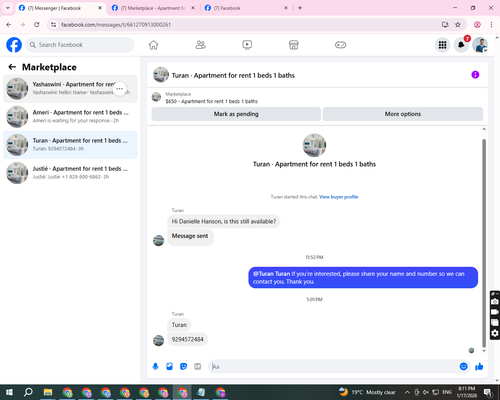Screen dimensions: 500x400
Task: Attach a photo using the image icon
Action: tap(169, 367)
